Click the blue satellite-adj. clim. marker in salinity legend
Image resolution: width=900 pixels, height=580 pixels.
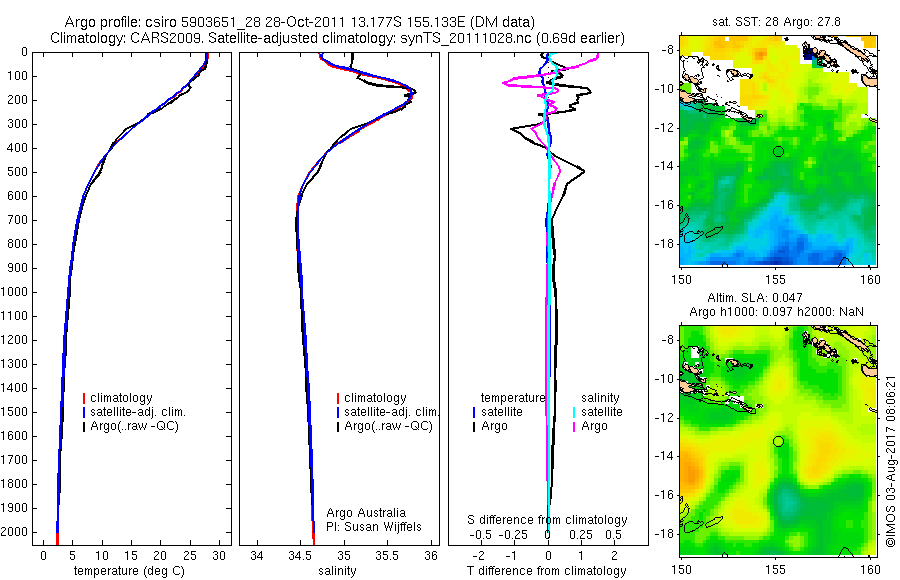[338, 412]
